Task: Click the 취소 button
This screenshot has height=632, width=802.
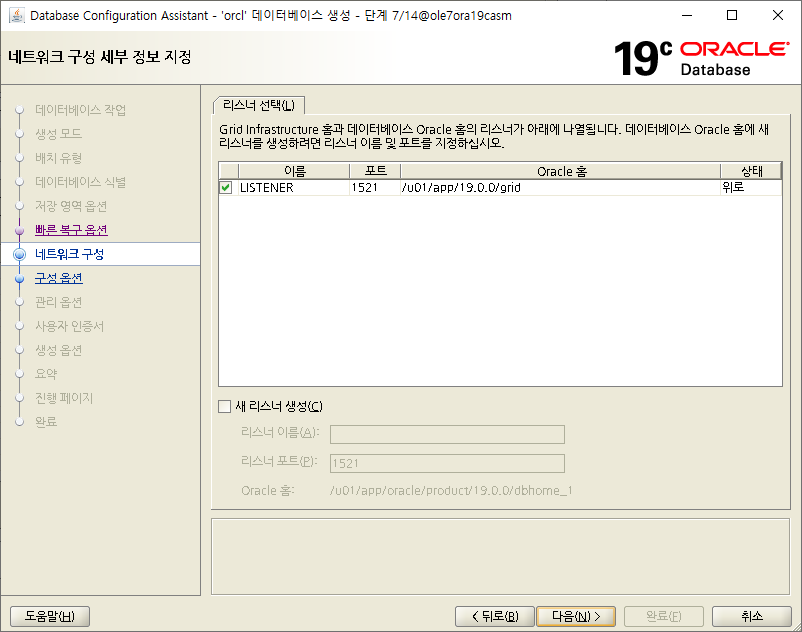Action: click(x=752, y=616)
